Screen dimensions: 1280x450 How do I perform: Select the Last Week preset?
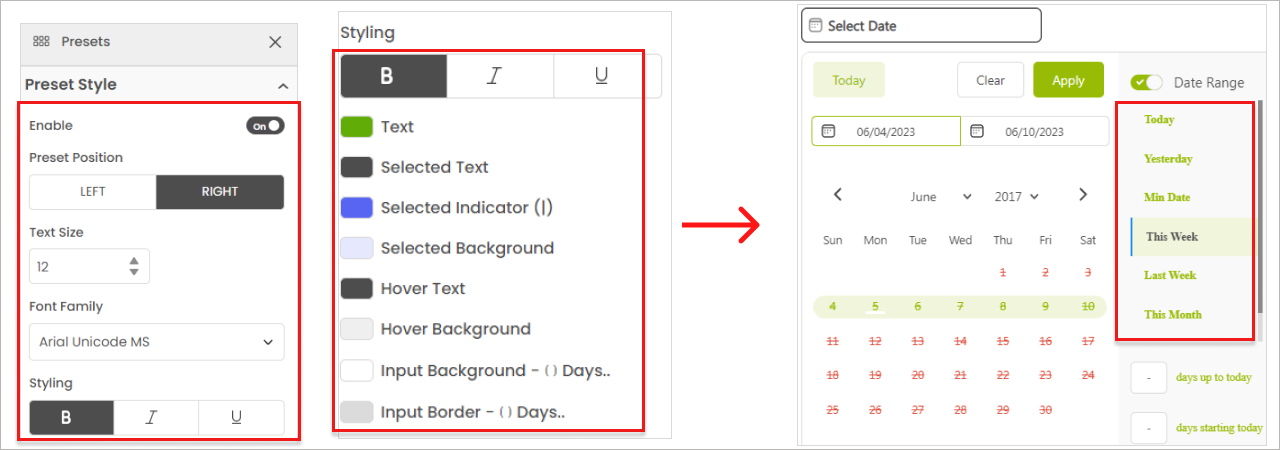[x=1171, y=275]
